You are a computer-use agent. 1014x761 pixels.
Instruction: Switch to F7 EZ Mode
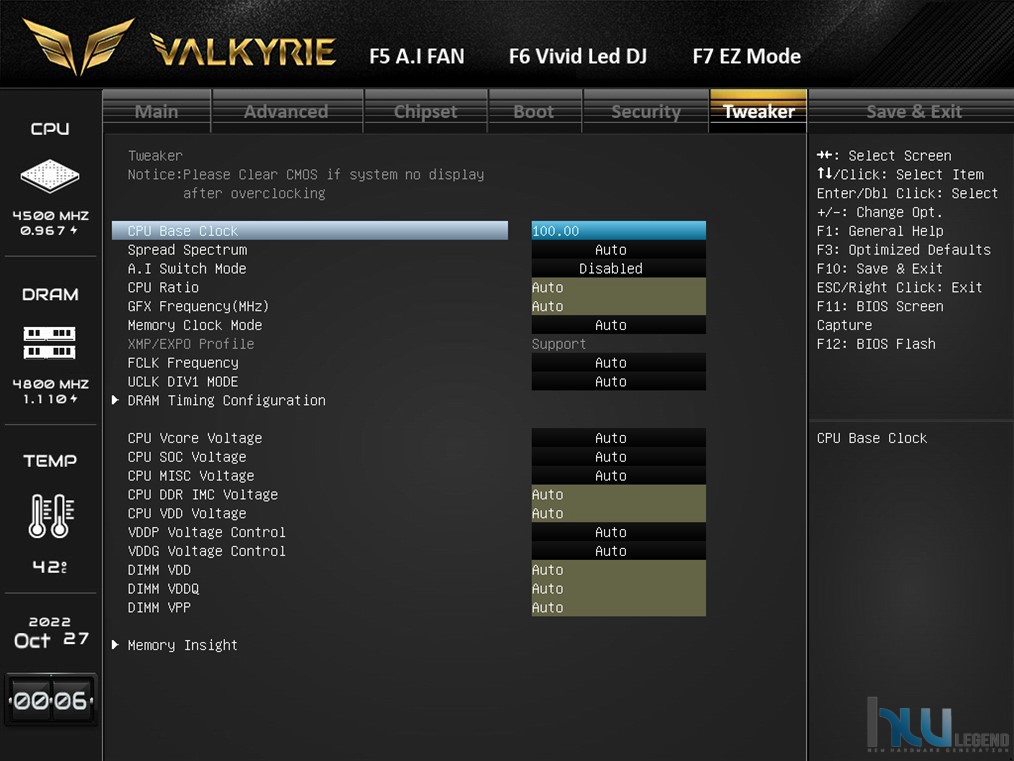(746, 56)
